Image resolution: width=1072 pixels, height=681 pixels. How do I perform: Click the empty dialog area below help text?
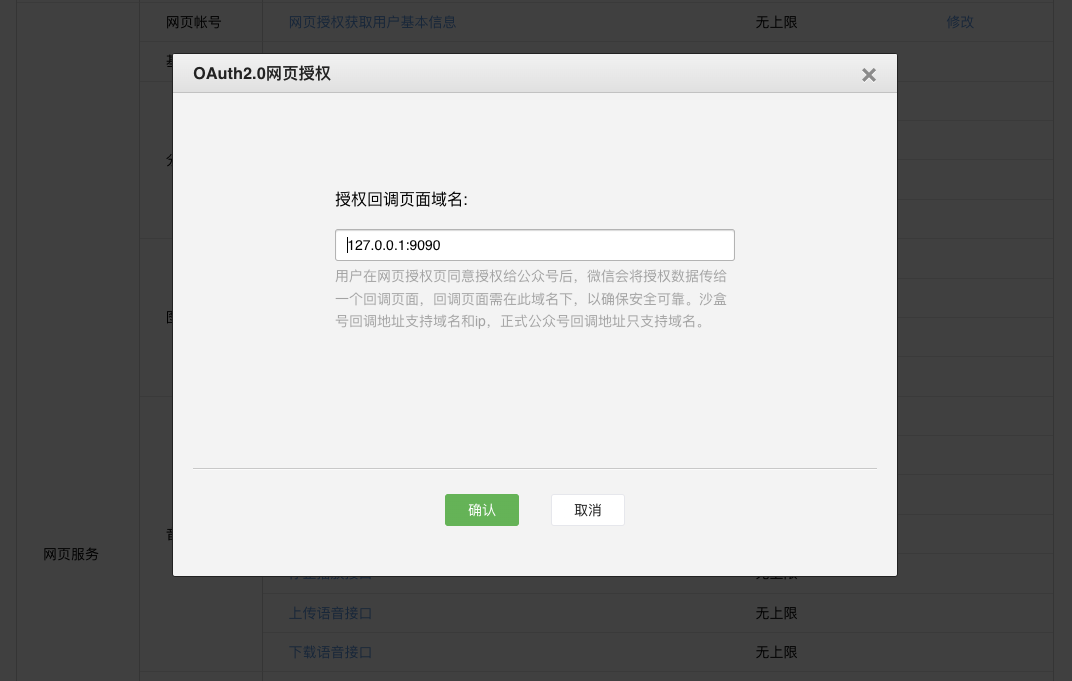click(534, 400)
